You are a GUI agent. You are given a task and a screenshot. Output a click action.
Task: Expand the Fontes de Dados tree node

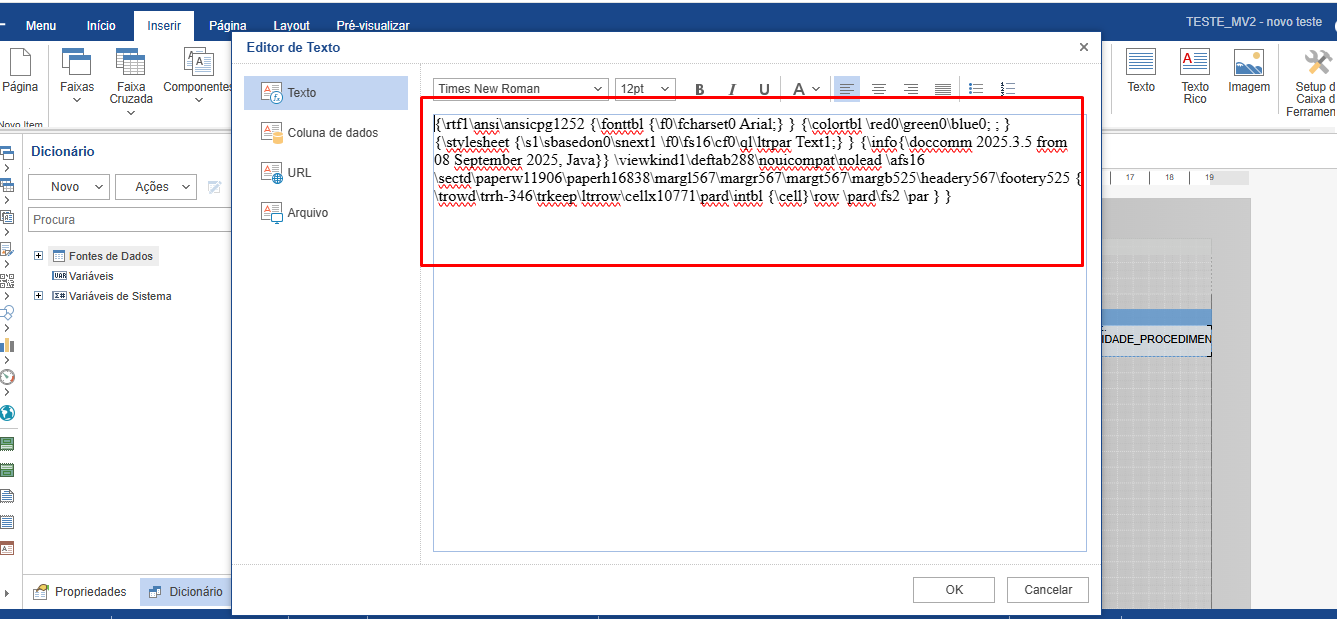(39, 256)
